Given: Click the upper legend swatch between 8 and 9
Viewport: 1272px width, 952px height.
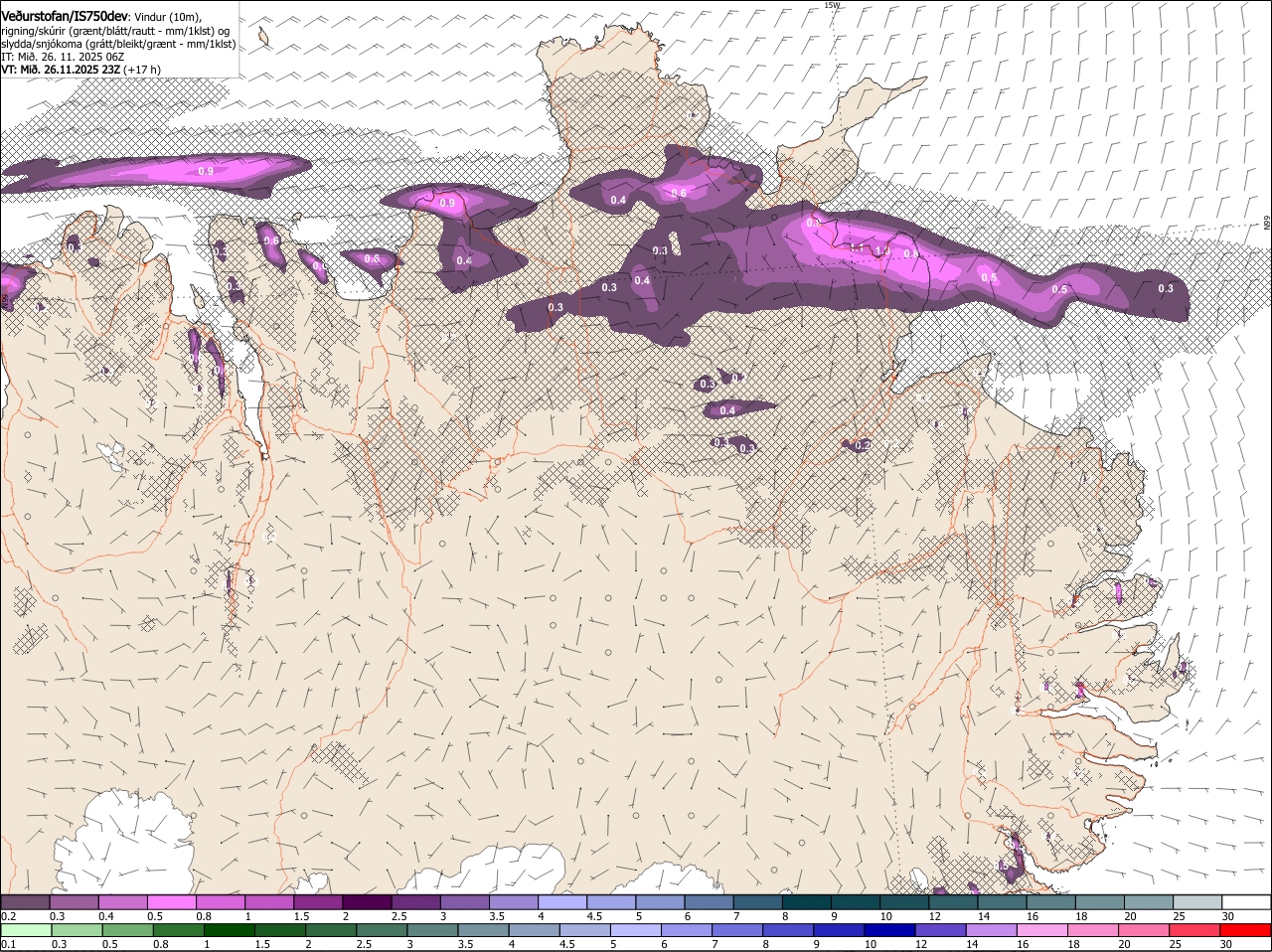Looking at the screenshot, I should (807, 902).
